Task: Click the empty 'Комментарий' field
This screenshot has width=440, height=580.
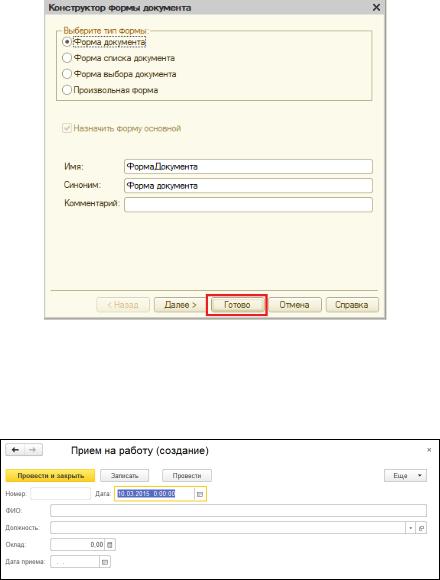Action: pyautogui.click(x=248, y=205)
